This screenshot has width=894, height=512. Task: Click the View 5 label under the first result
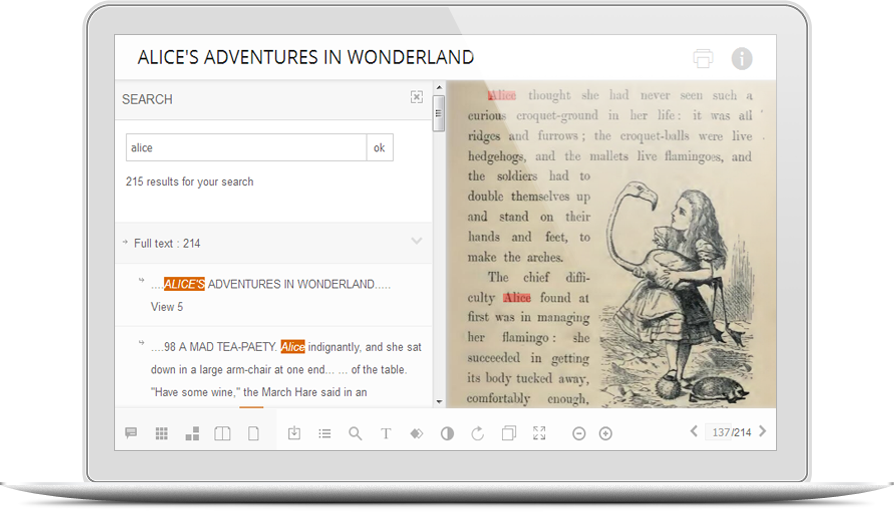(x=167, y=307)
